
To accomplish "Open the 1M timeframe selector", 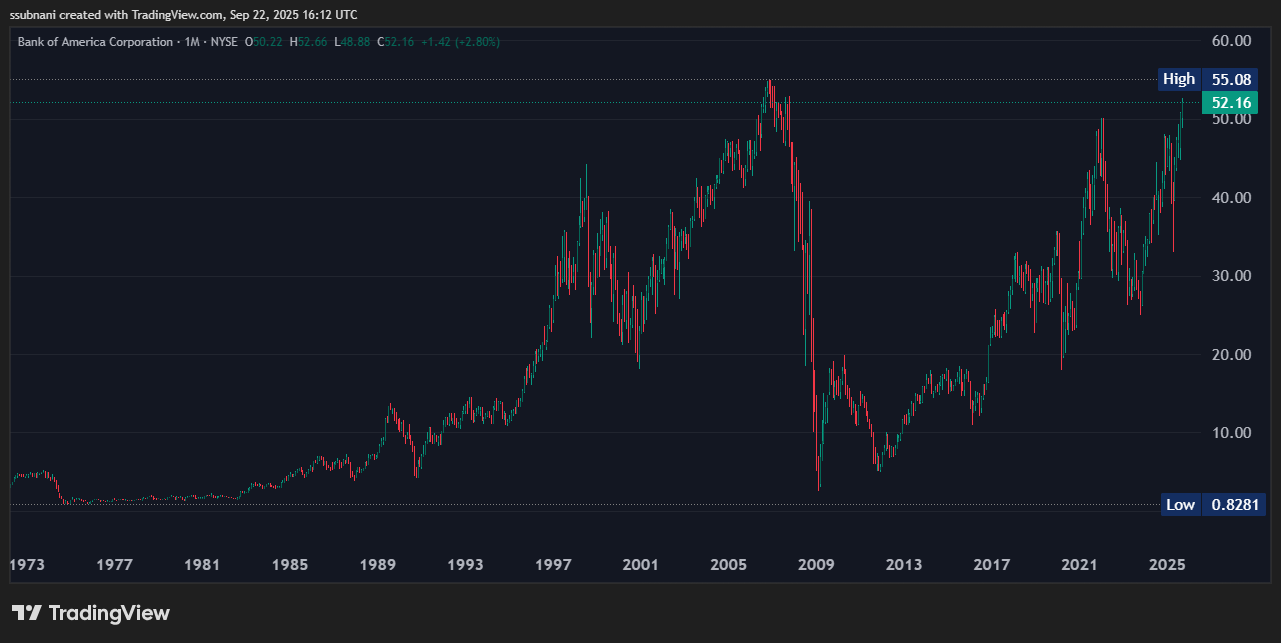I will (x=191, y=41).
